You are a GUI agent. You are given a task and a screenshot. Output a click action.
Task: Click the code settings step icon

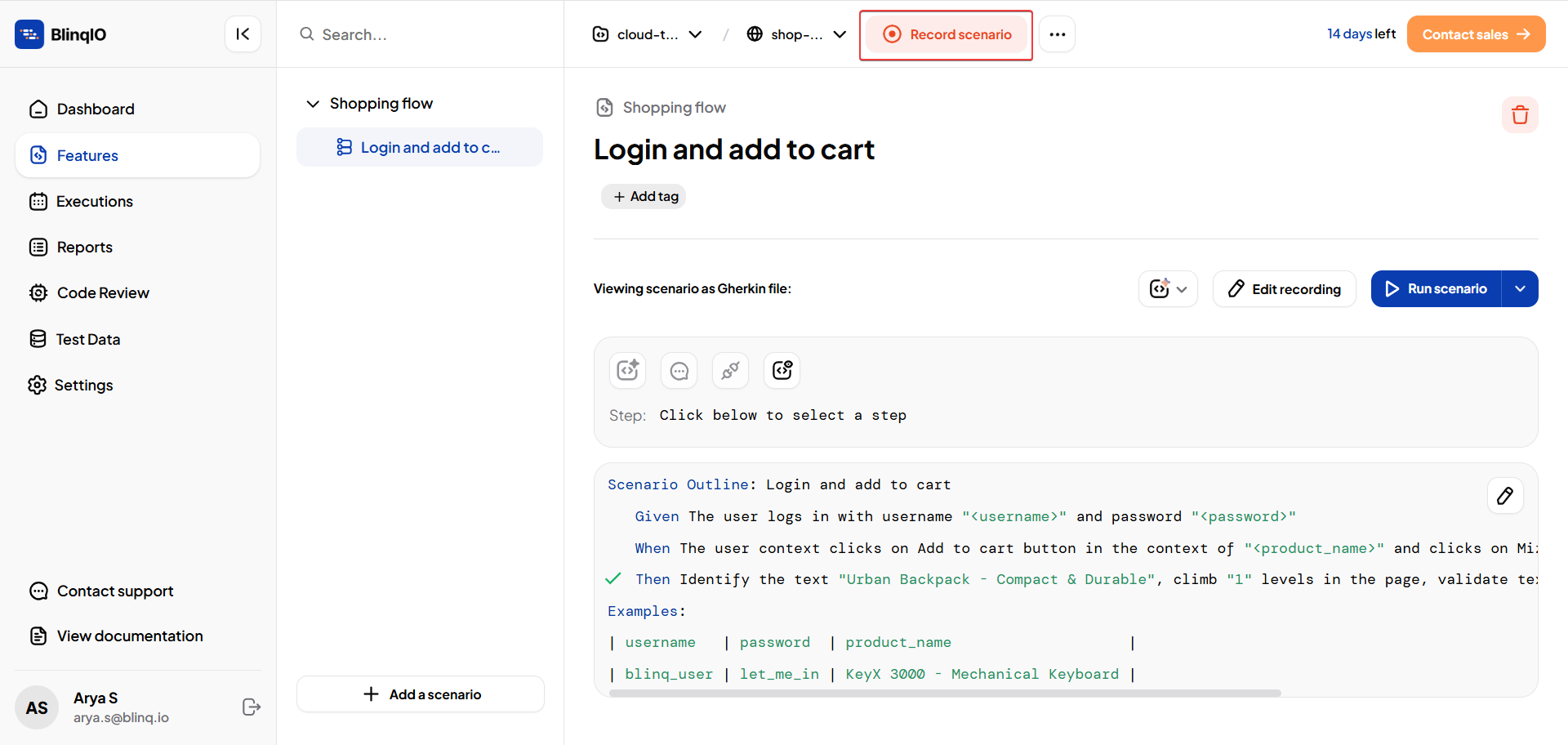pos(782,370)
